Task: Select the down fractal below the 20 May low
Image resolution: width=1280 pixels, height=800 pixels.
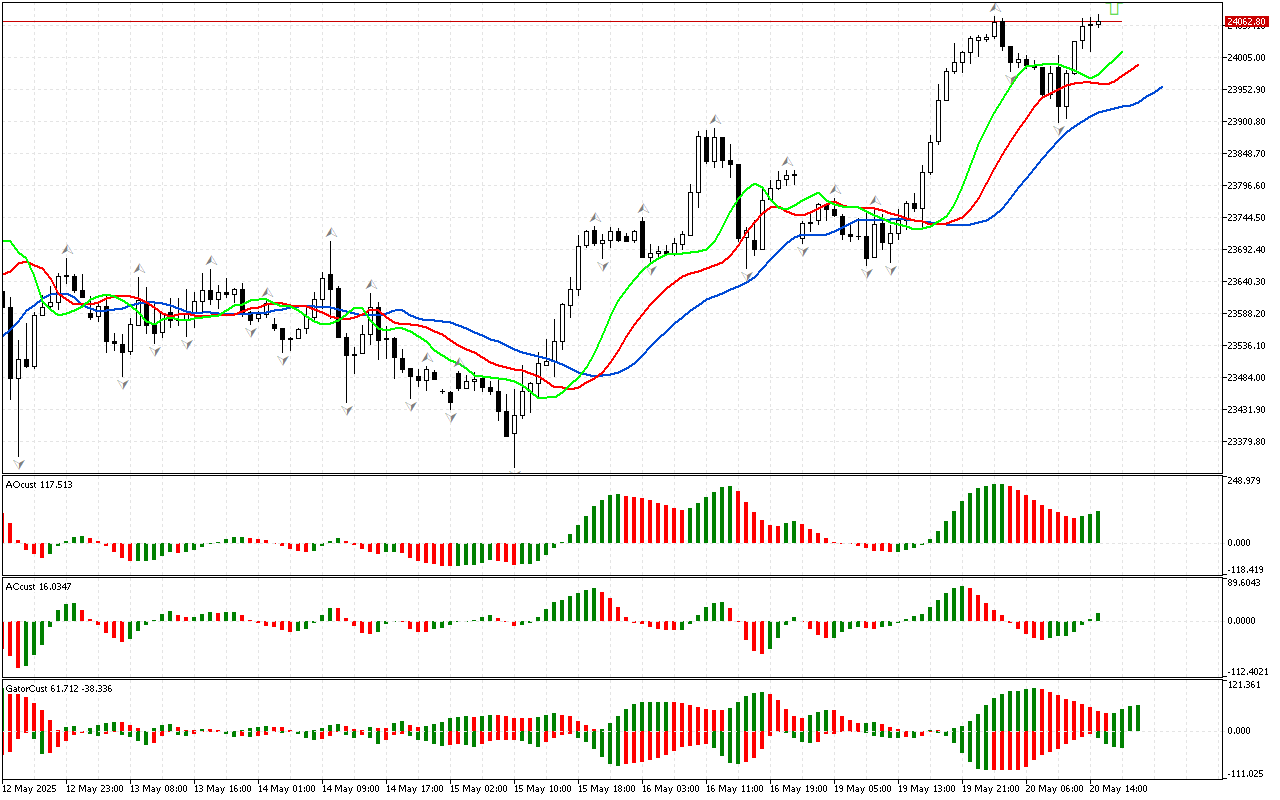Action: (1059, 130)
